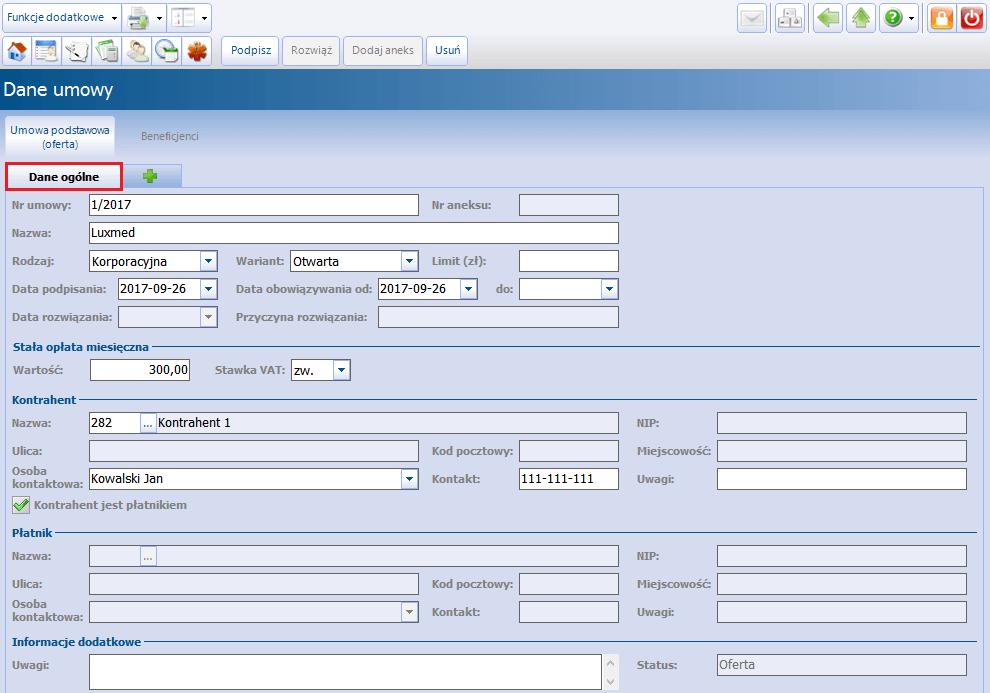Click the Nr umowy field with 1/2017
The width and height of the screenshot is (990, 693).
point(254,204)
